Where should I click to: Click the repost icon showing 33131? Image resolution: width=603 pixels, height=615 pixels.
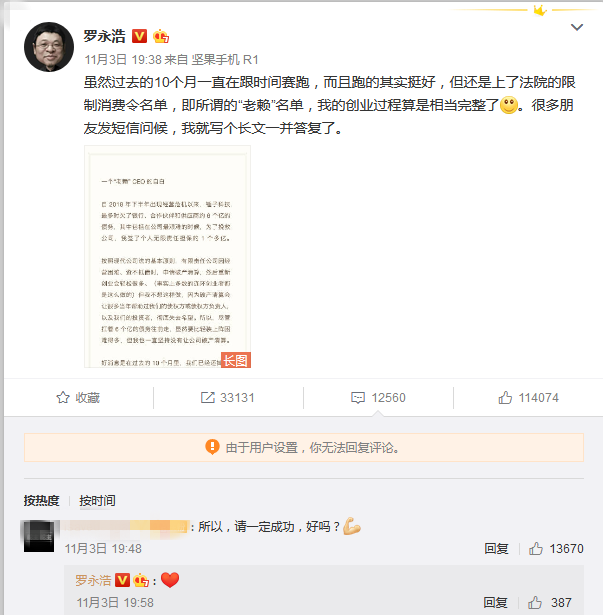208,397
